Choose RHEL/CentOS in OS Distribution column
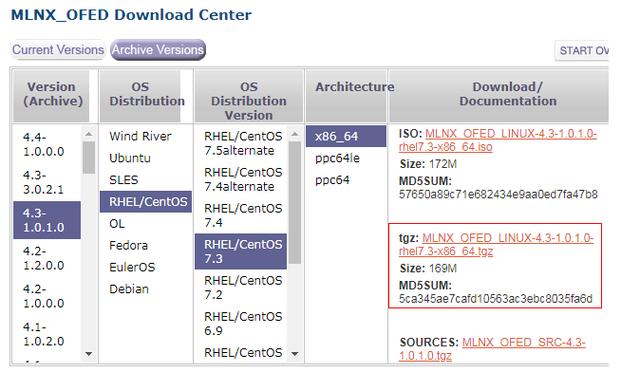This screenshot has height=372, width=621. click(146, 202)
